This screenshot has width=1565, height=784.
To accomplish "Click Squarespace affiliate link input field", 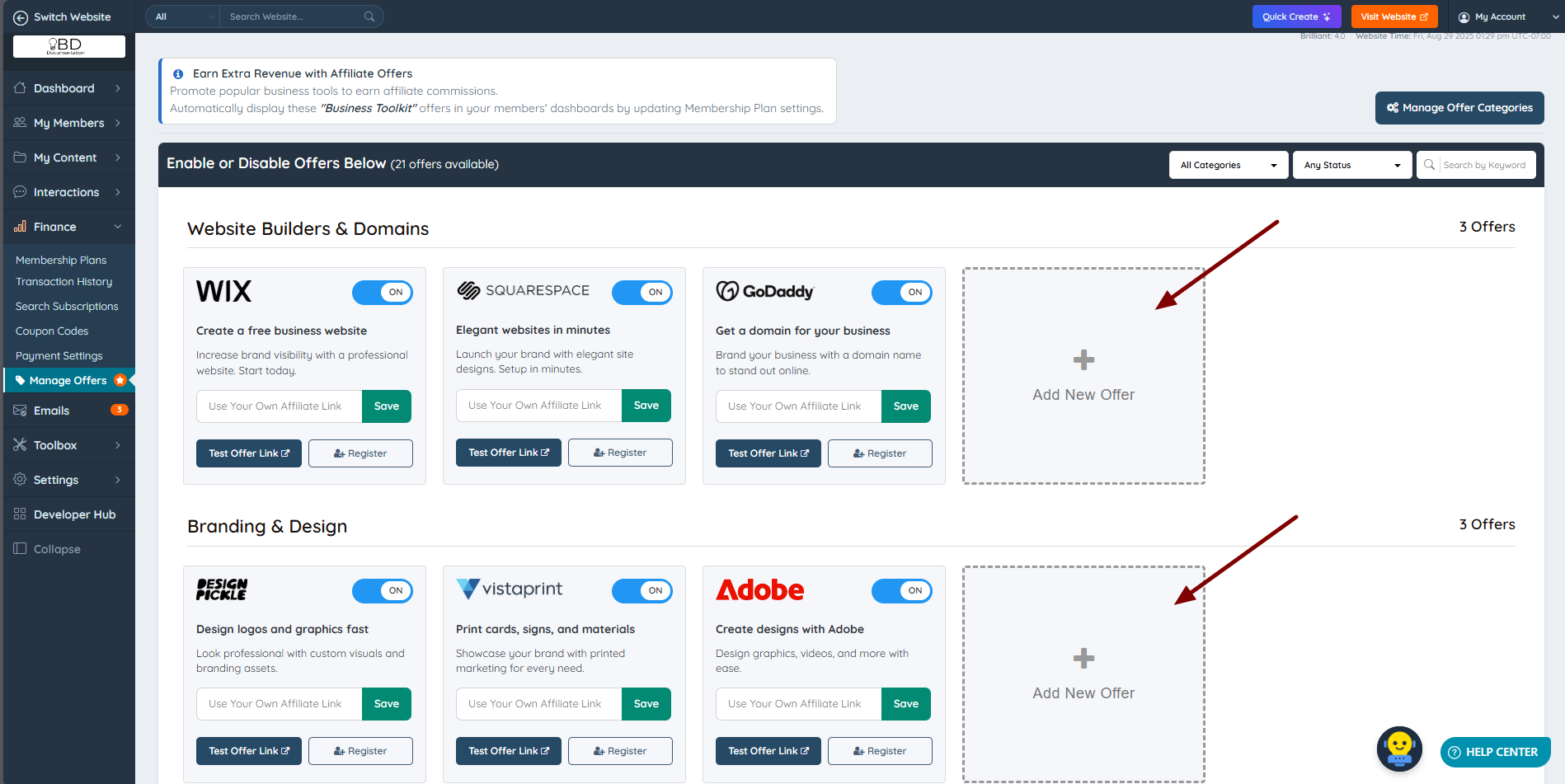I will coord(539,406).
